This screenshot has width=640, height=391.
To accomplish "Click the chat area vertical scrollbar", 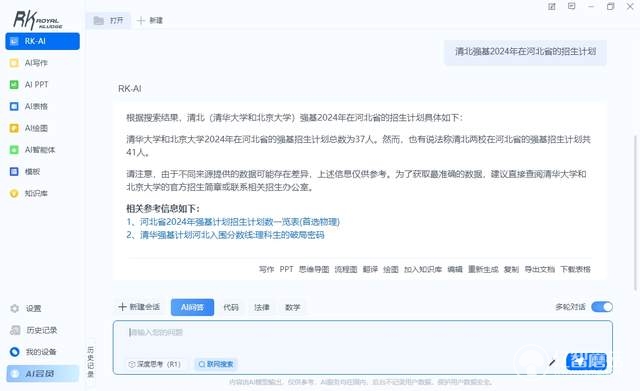I will 635,212.
